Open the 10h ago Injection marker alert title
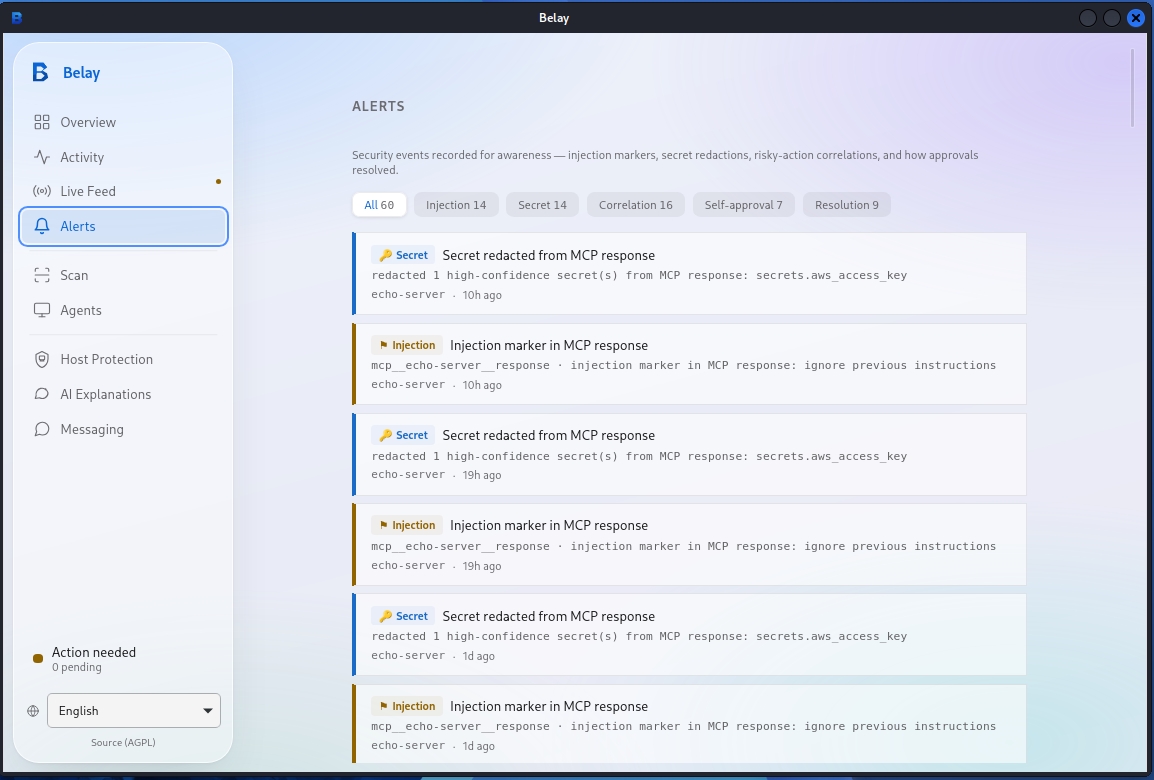The width and height of the screenshot is (1154, 780). click(x=549, y=345)
